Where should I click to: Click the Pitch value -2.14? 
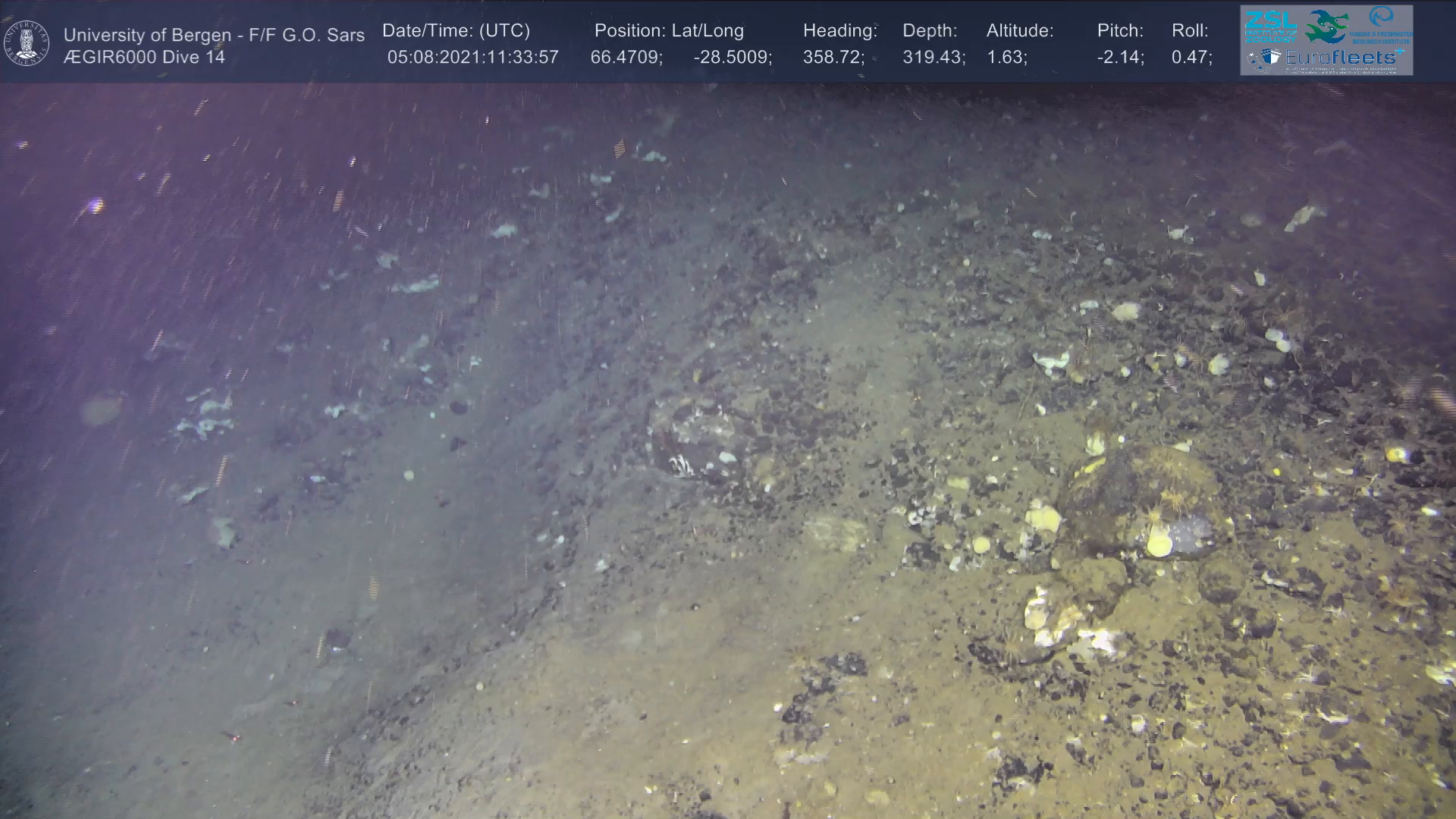(x=1120, y=58)
